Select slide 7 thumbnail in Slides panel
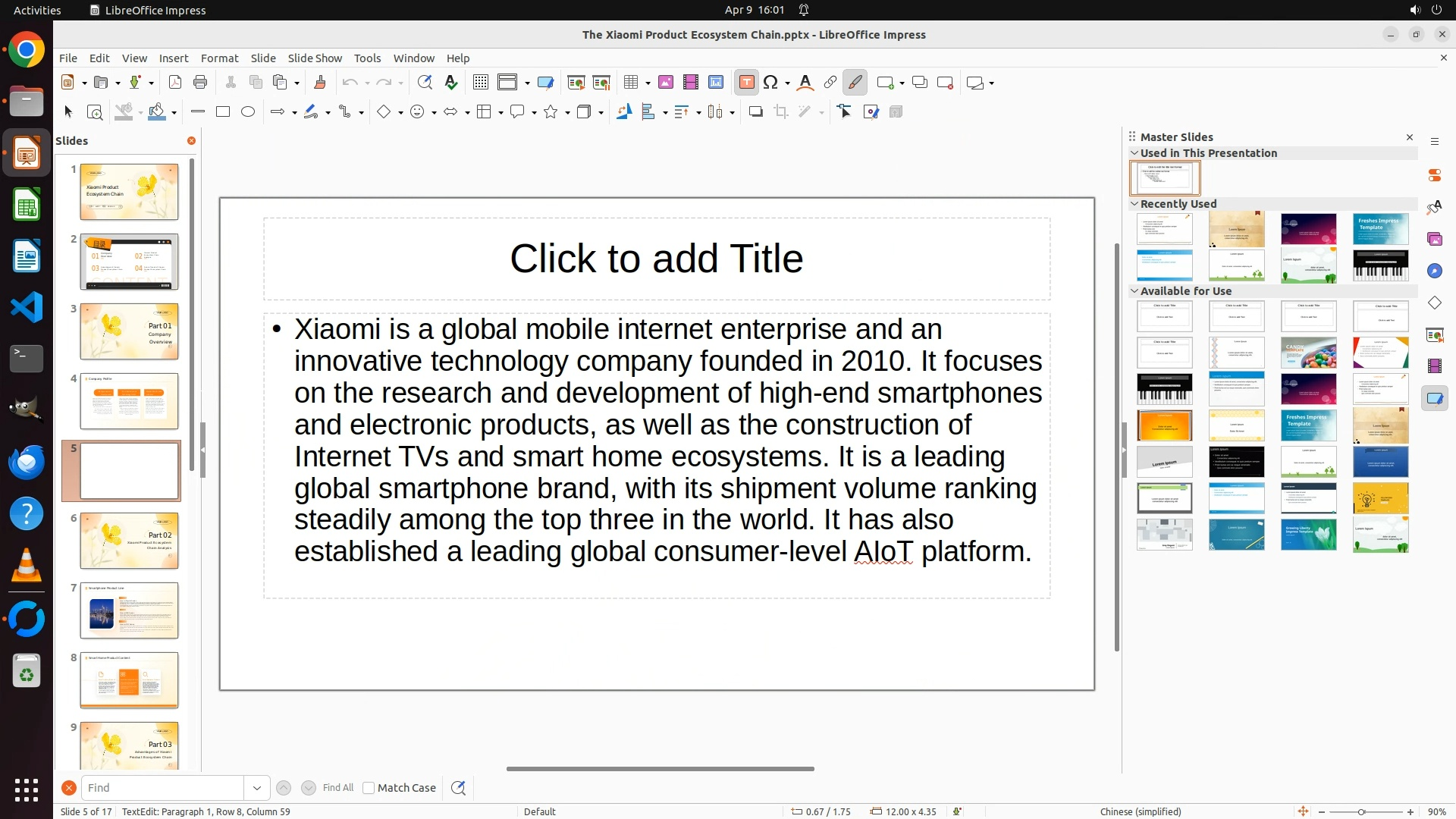The image size is (1456, 819). 129,610
